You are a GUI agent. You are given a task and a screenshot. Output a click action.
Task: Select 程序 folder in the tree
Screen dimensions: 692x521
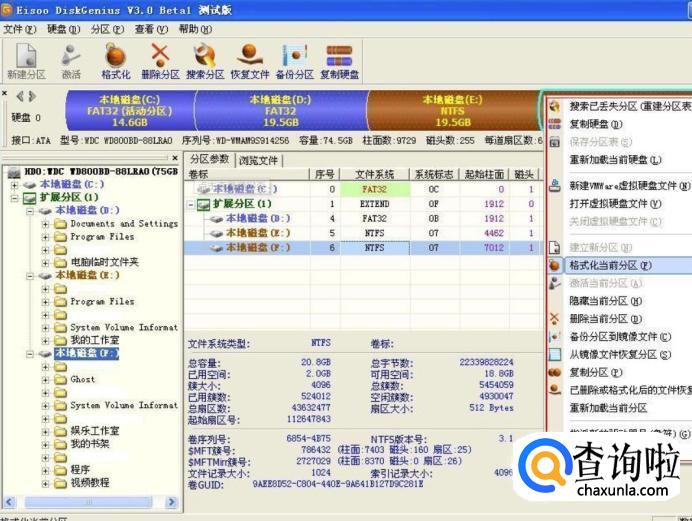pos(80,469)
